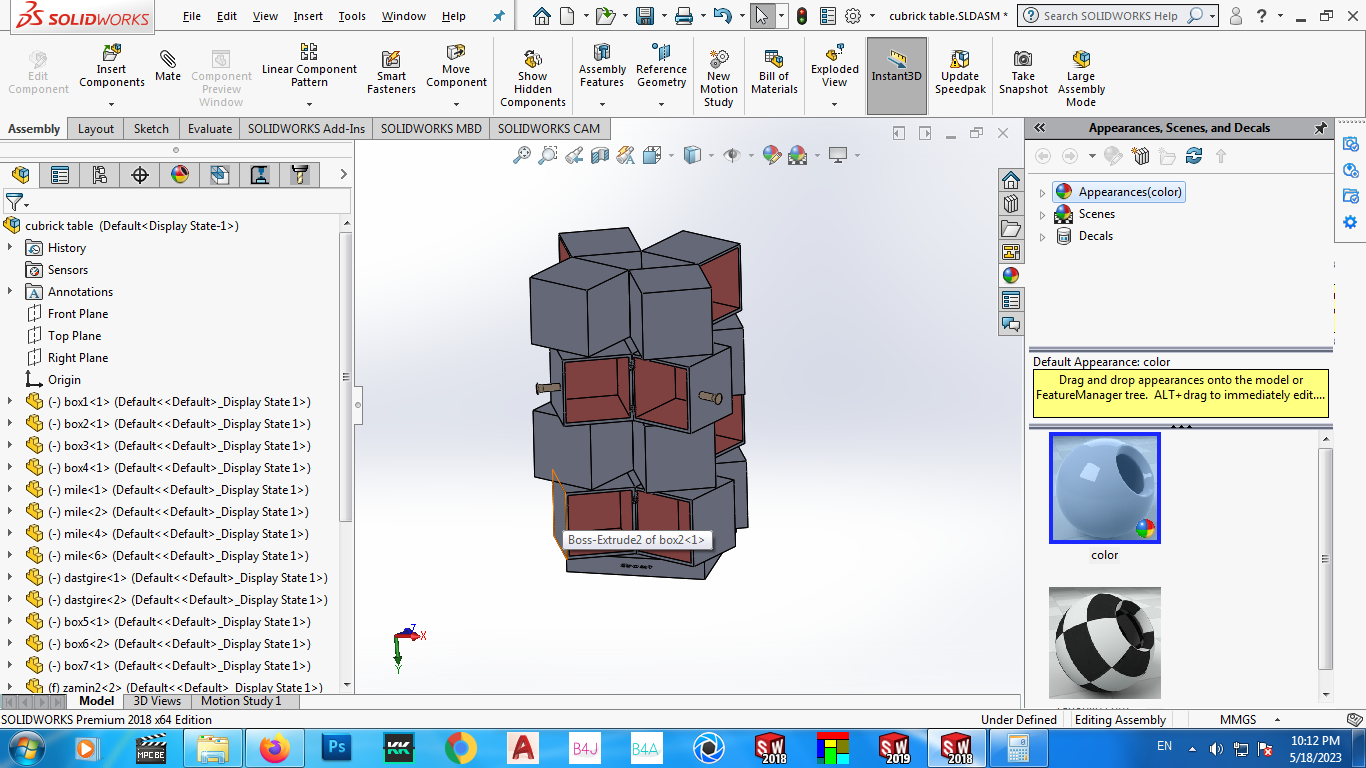Click the DisplayManager color sphere tab
This screenshot has width=1366, height=768.
click(x=180, y=175)
